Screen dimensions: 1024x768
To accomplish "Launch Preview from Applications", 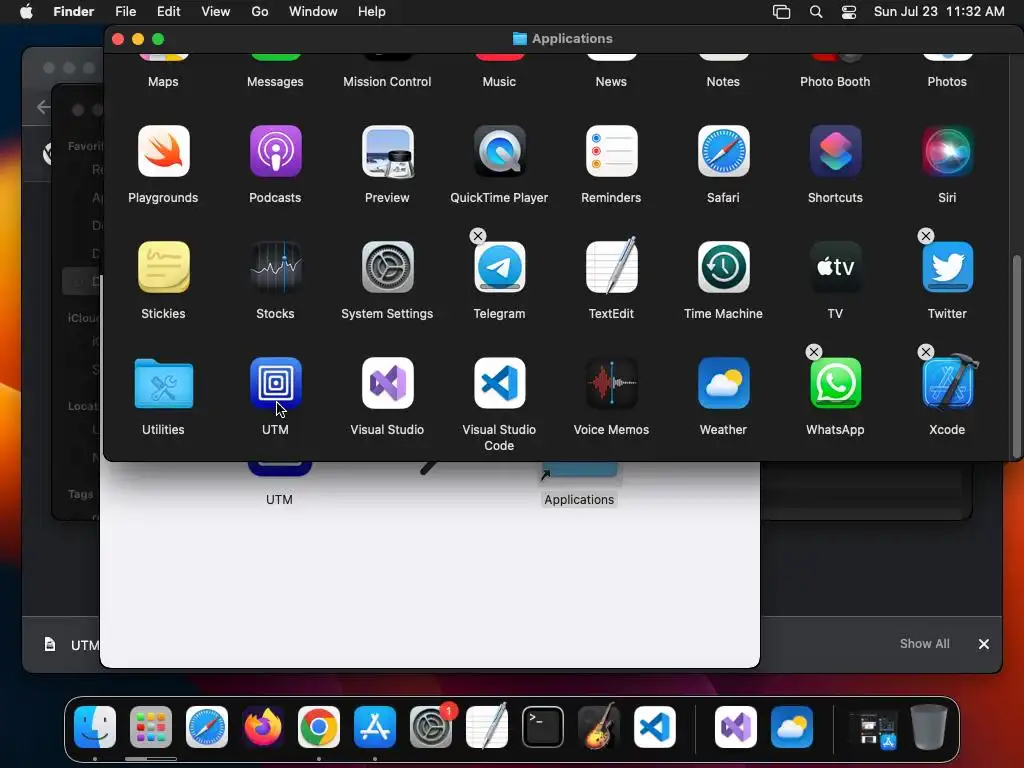I will 388,152.
